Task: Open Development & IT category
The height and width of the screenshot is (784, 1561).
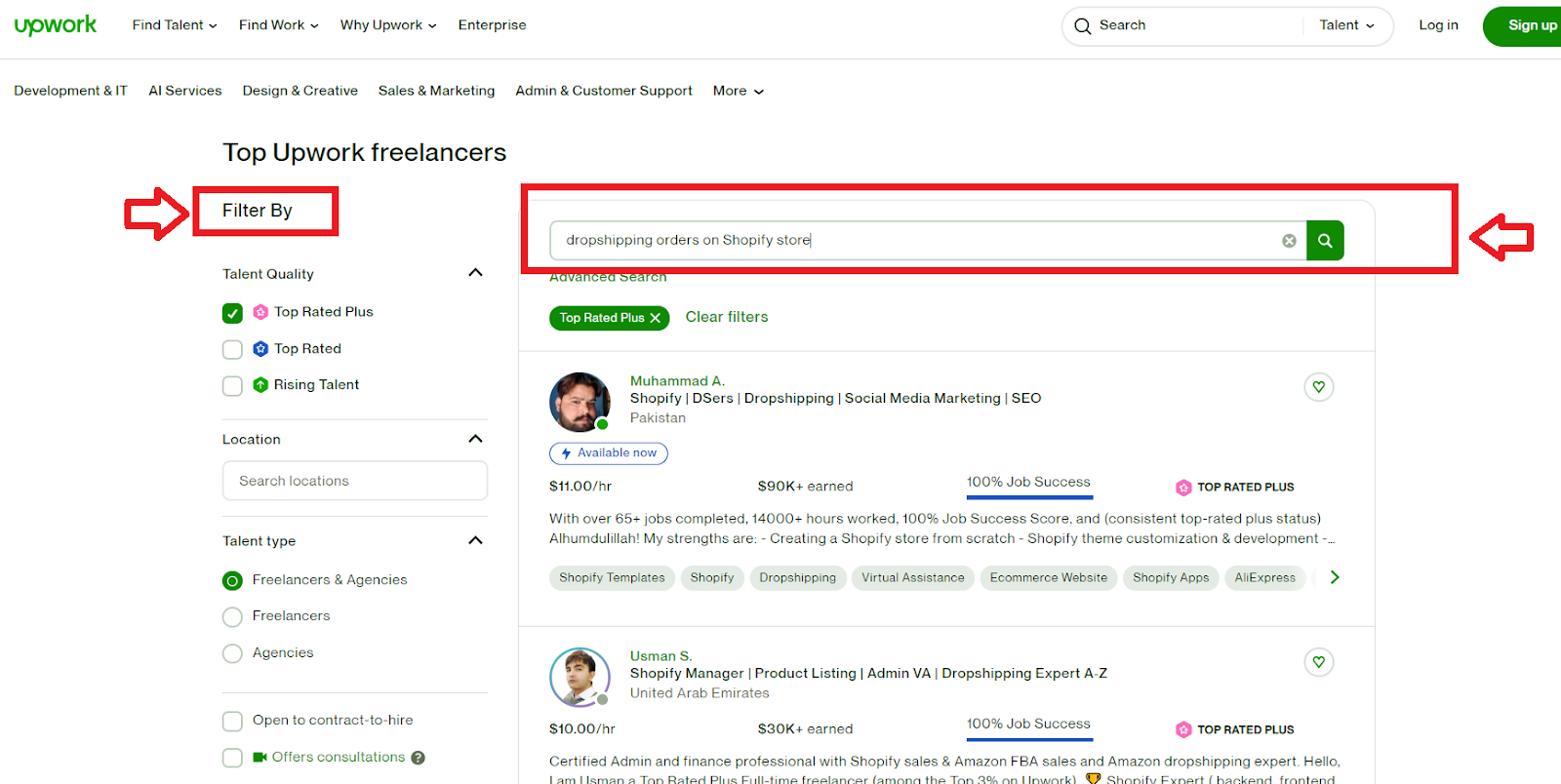Action: tap(70, 91)
